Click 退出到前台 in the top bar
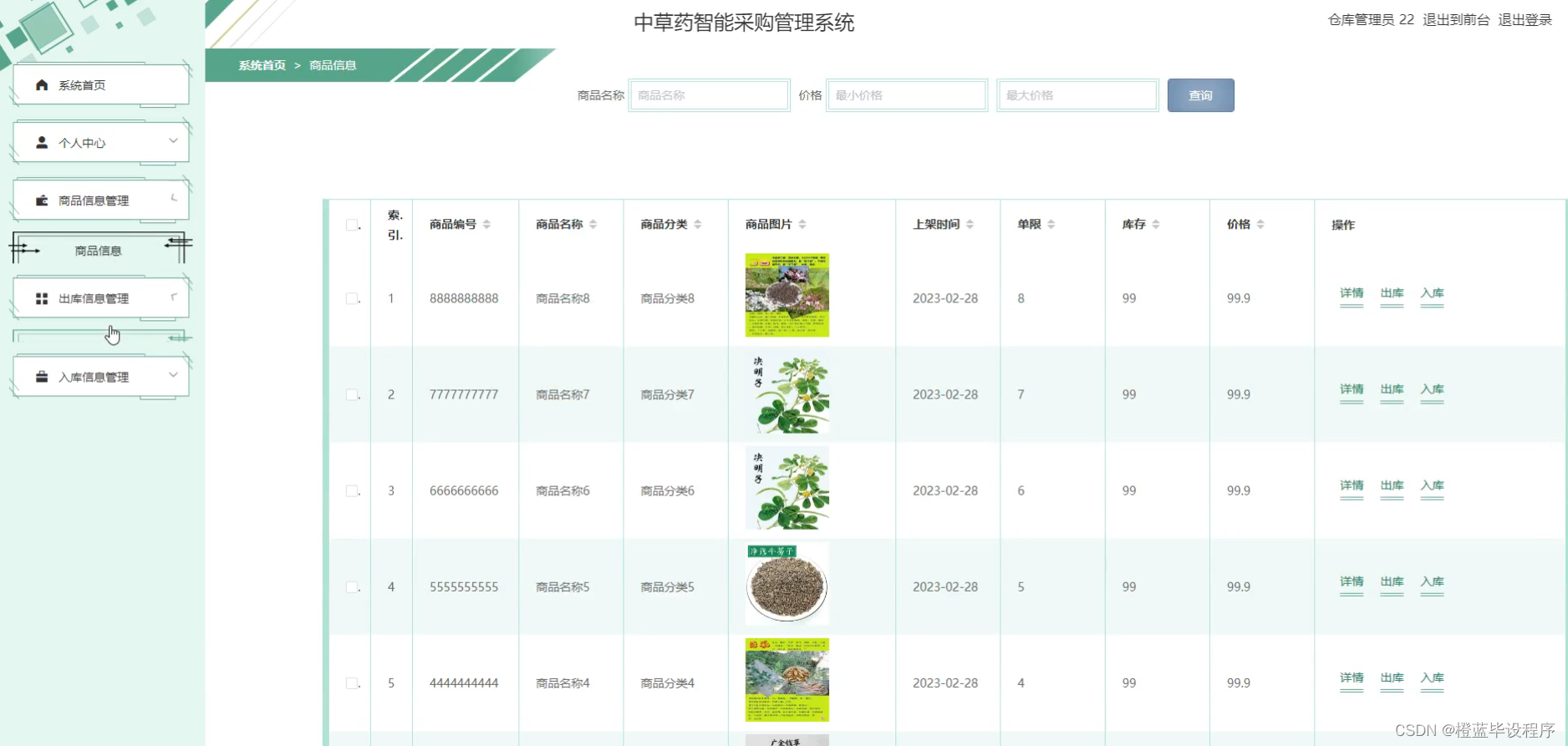This screenshot has height=746, width=1568. pyautogui.click(x=1456, y=20)
